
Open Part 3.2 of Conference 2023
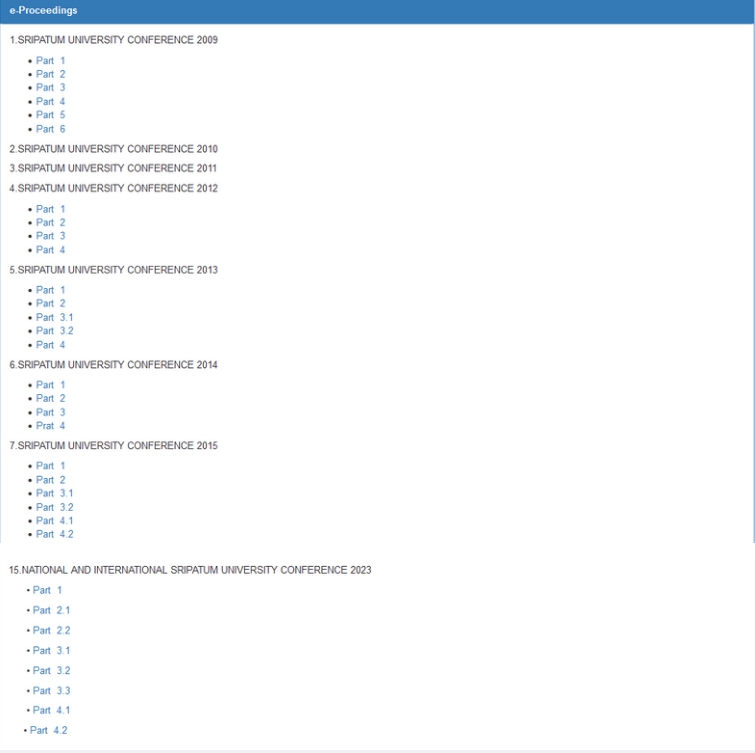52,671
